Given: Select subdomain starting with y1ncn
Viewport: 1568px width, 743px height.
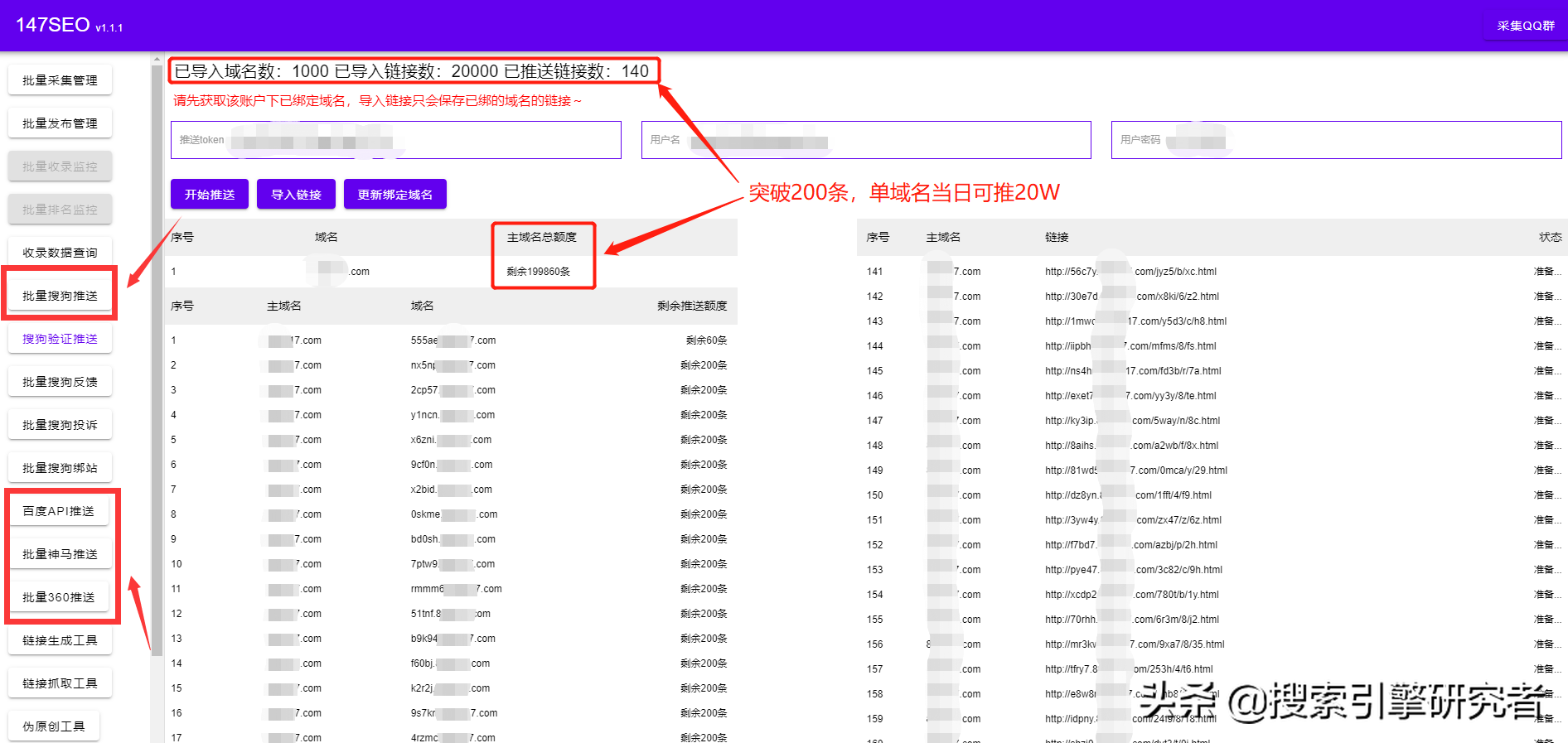Looking at the screenshot, I should click(x=452, y=415).
